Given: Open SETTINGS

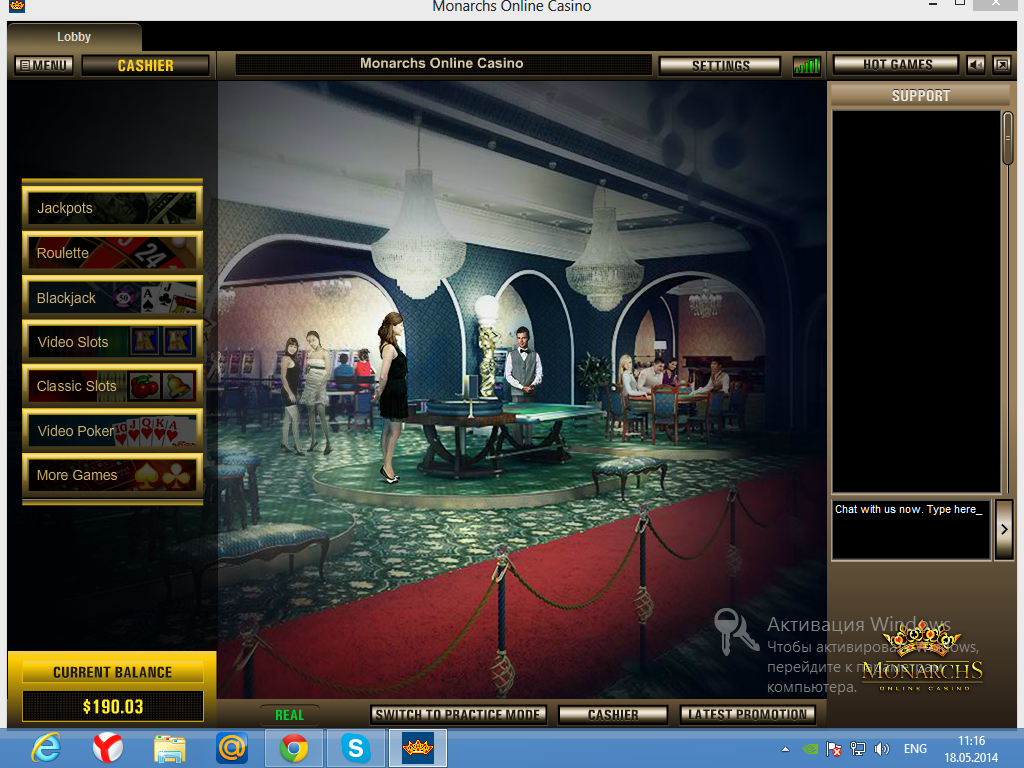Looking at the screenshot, I should pyautogui.click(x=720, y=65).
